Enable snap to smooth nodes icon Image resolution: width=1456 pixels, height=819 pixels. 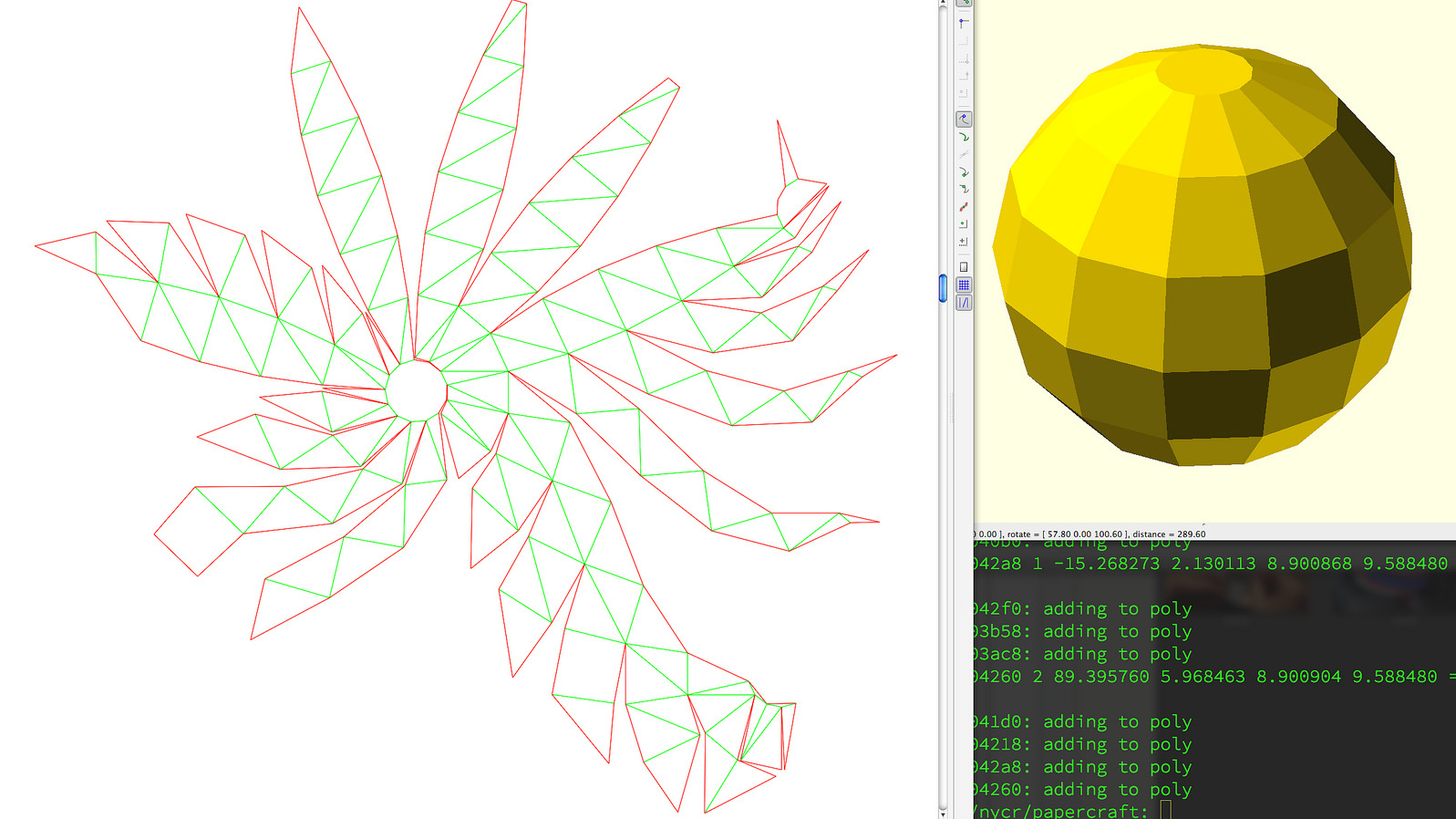tap(964, 189)
